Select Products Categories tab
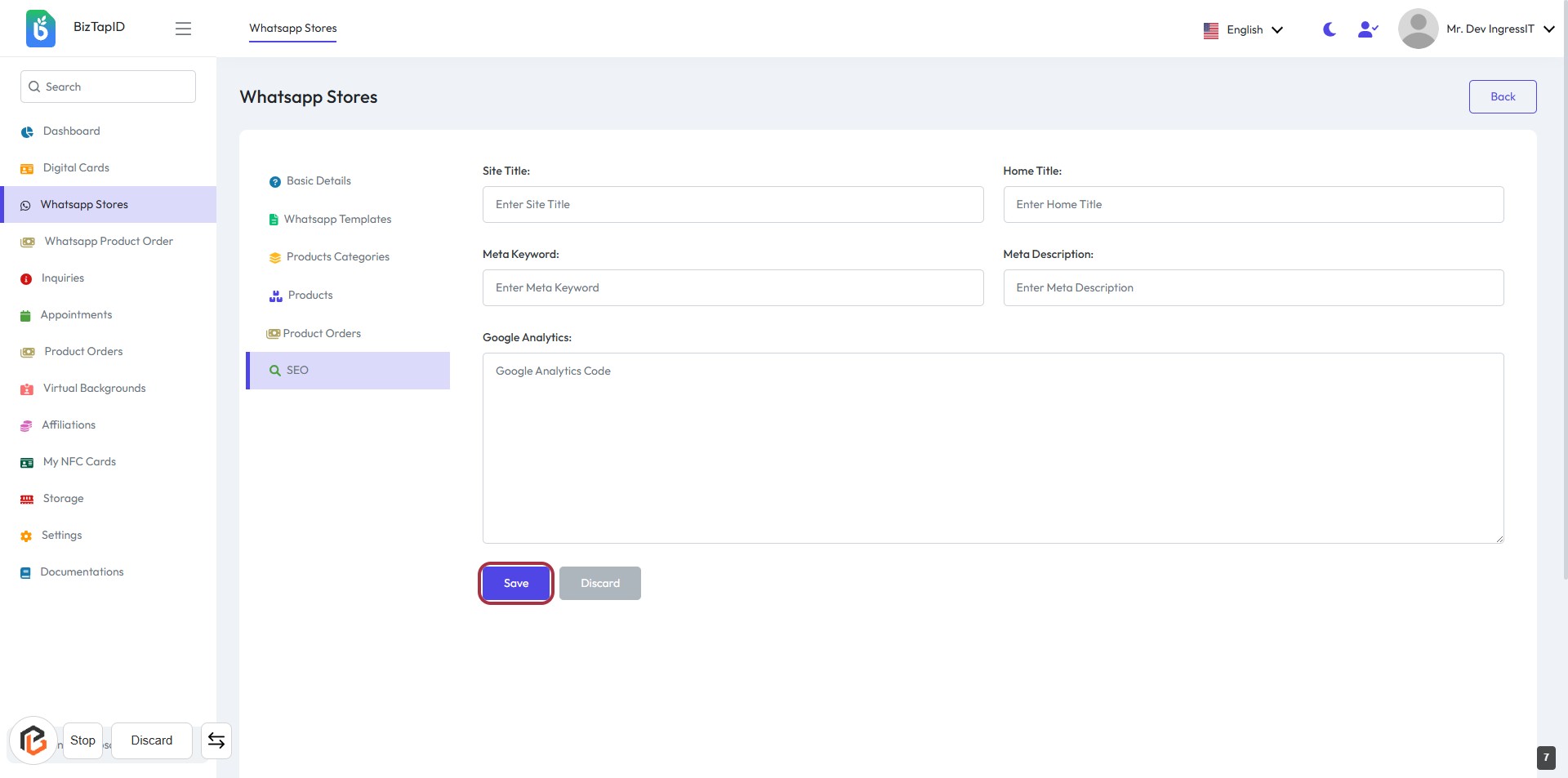 (337, 257)
